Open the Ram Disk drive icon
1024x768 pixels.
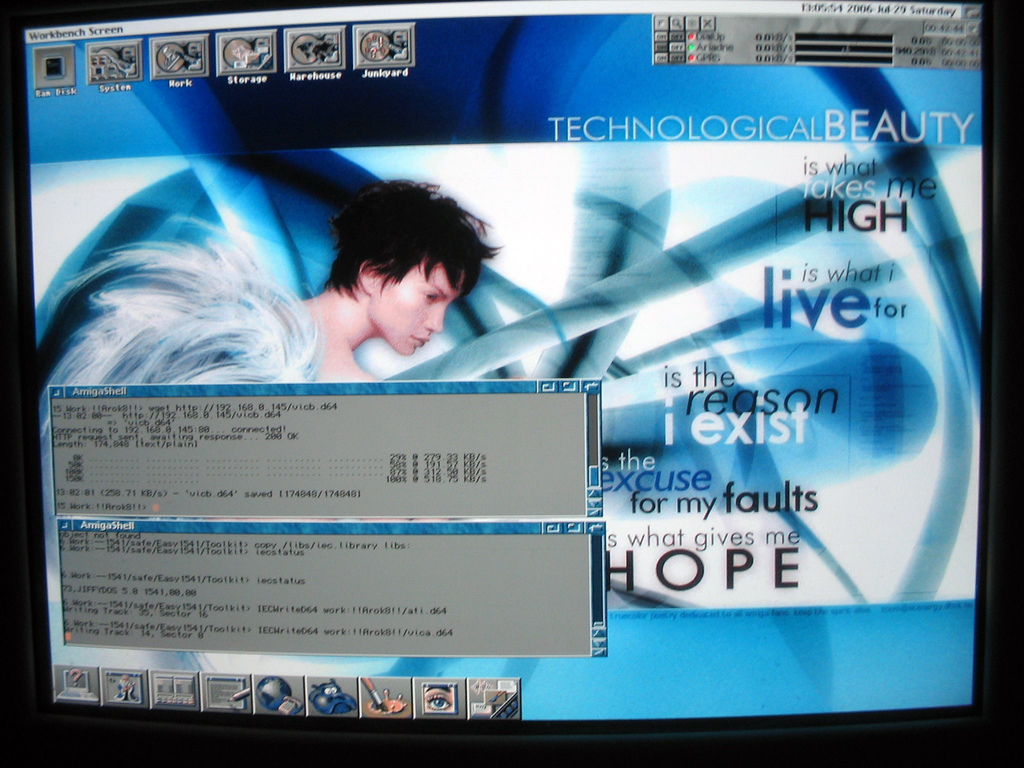(x=54, y=68)
